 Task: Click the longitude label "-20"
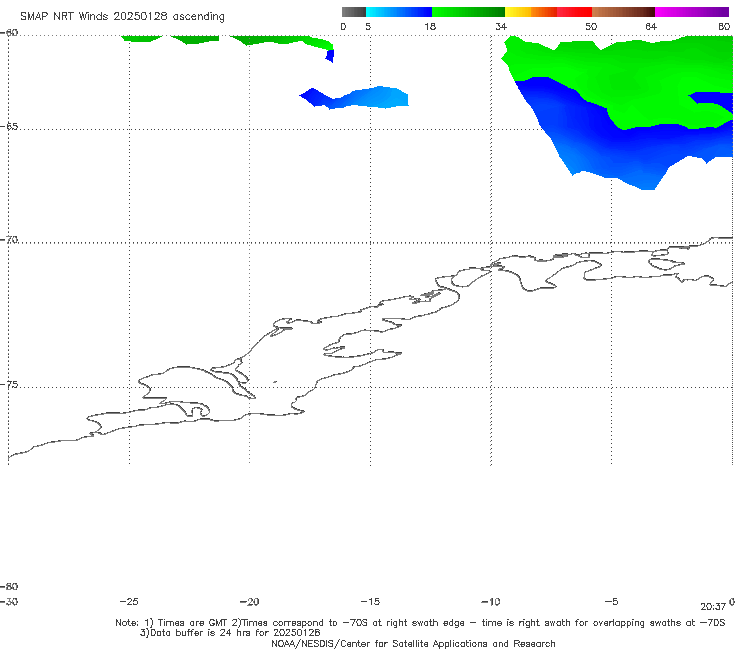point(249,602)
